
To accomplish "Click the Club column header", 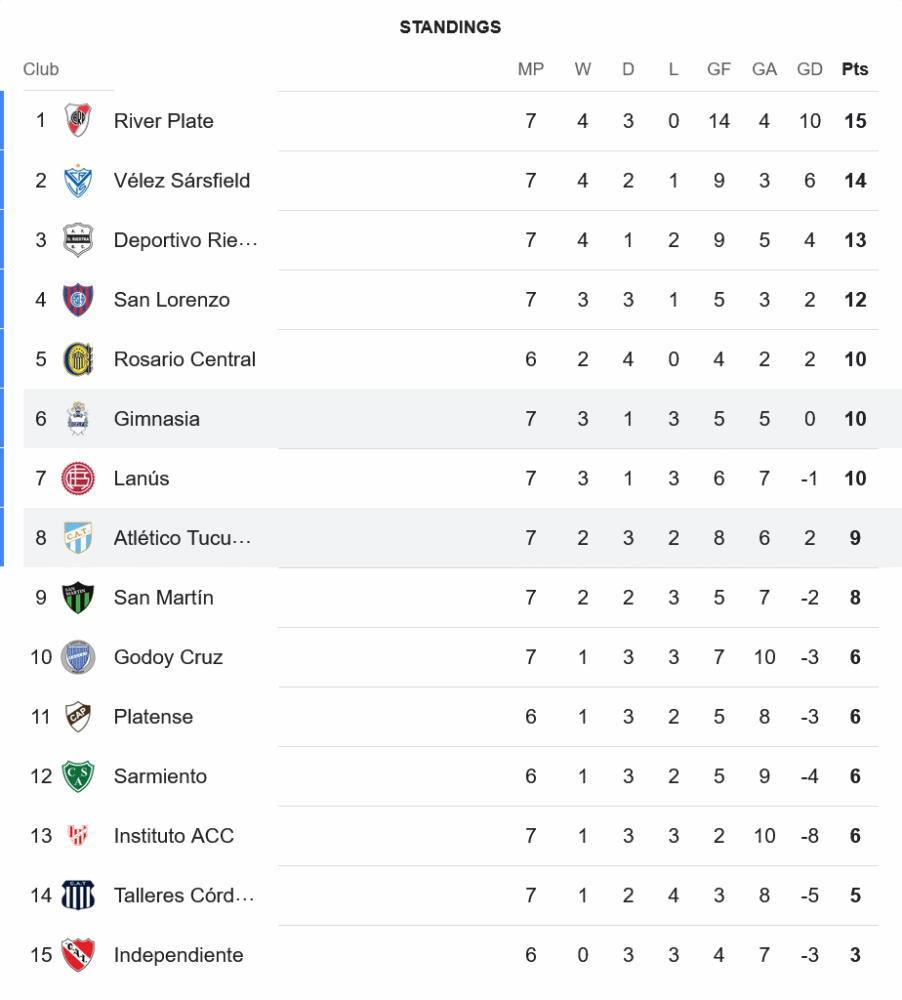I will [41, 69].
